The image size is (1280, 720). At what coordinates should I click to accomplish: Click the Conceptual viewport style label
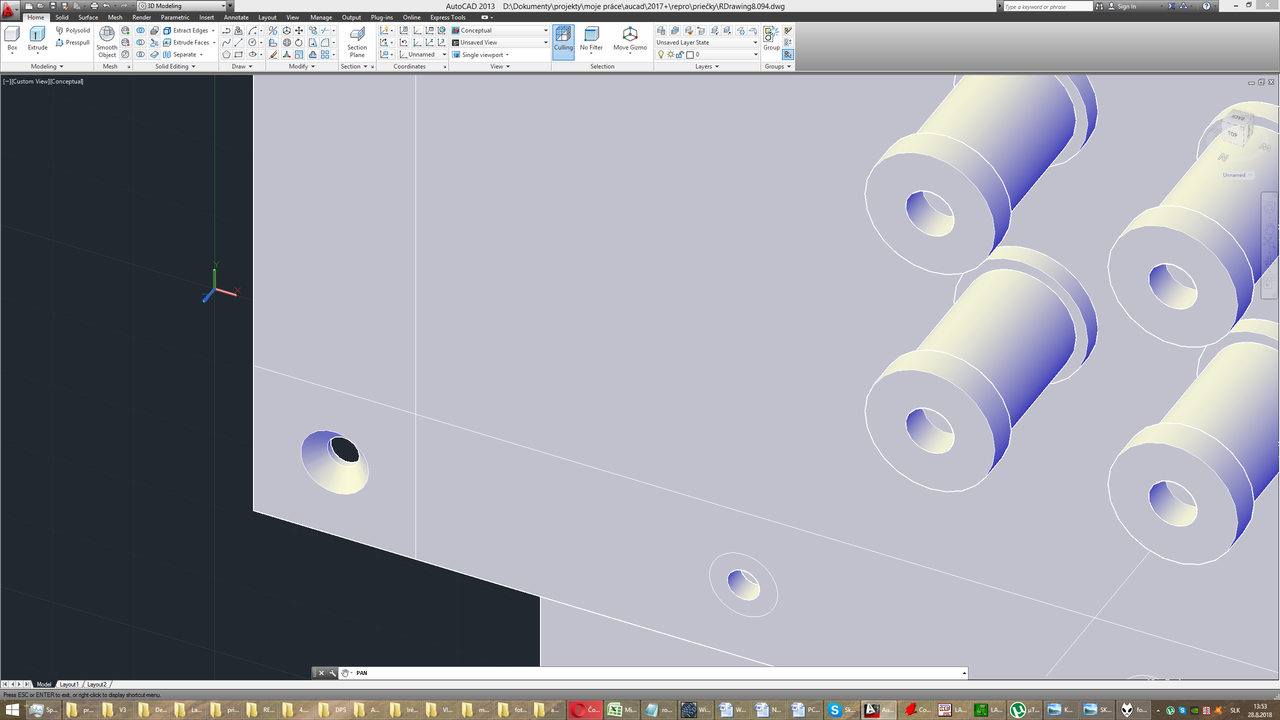(x=67, y=81)
